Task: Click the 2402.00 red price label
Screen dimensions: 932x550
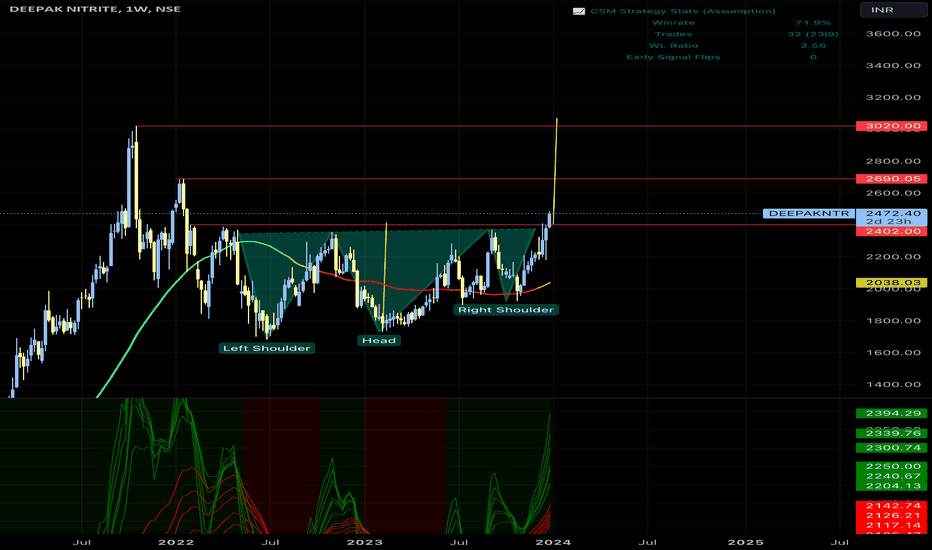Action: [x=892, y=231]
